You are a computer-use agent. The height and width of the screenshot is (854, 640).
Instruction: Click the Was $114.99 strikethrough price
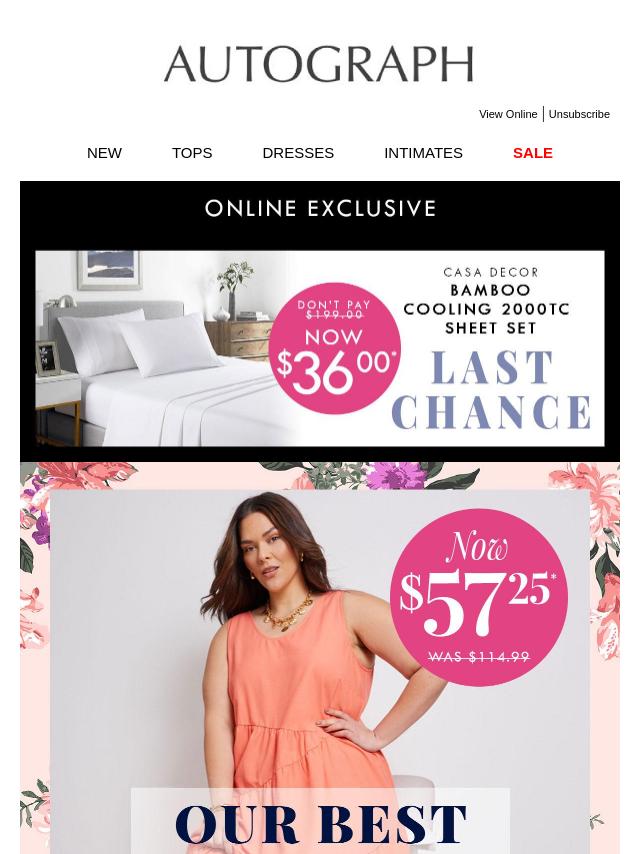(x=479, y=657)
